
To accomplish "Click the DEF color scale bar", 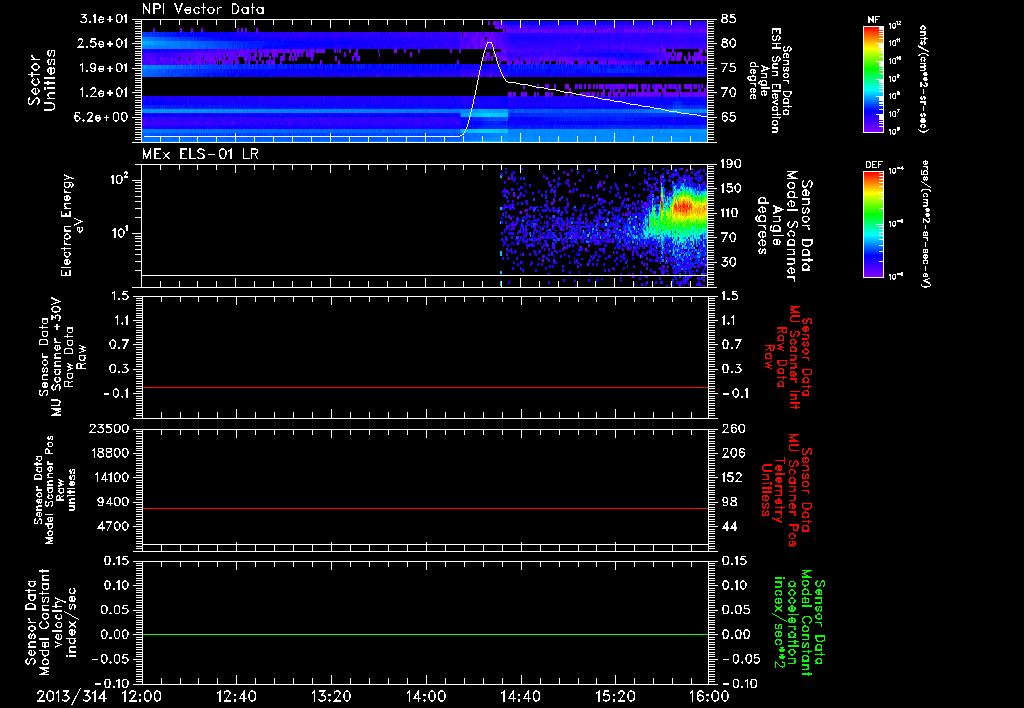I will (x=873, y=224).
